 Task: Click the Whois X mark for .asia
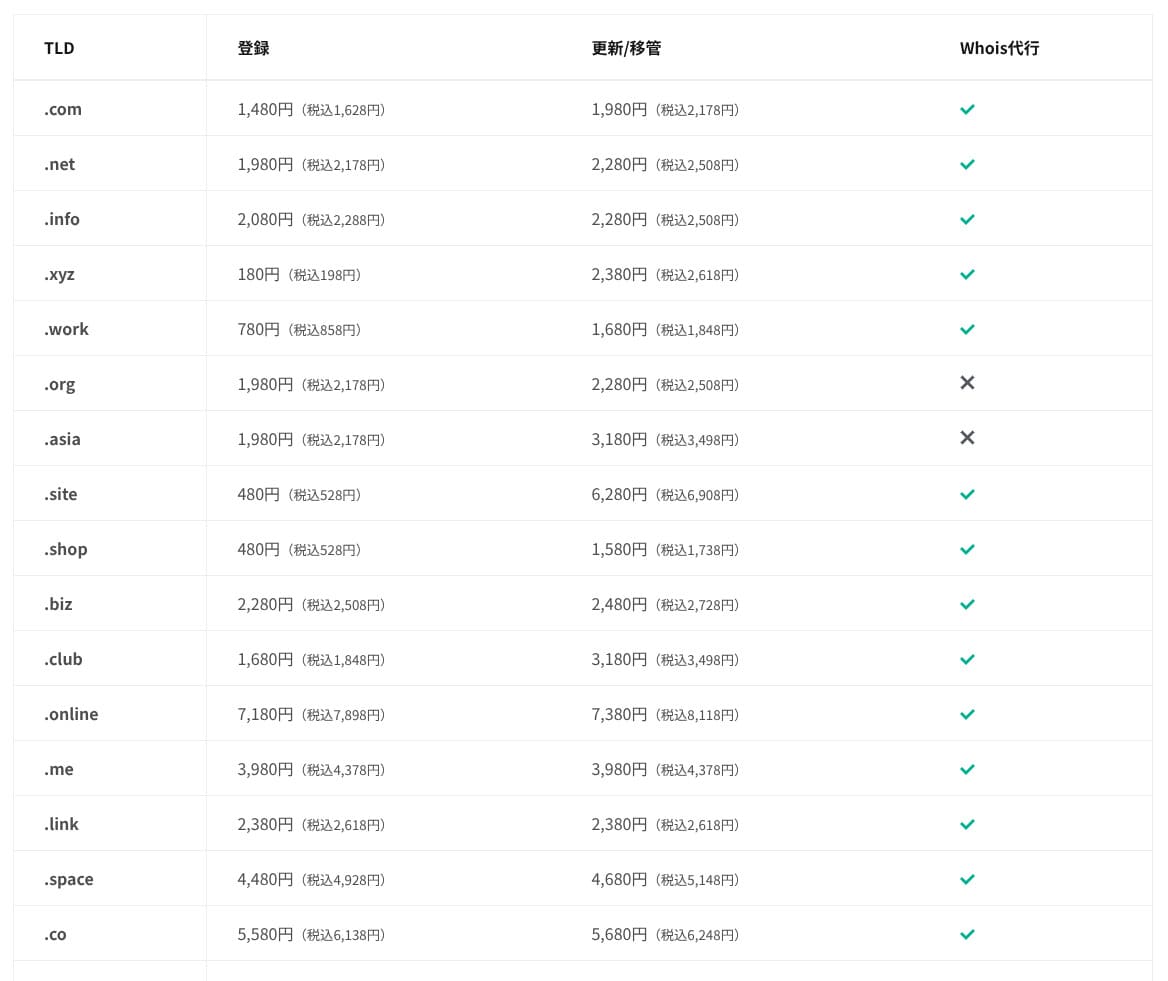pos(967,438)
